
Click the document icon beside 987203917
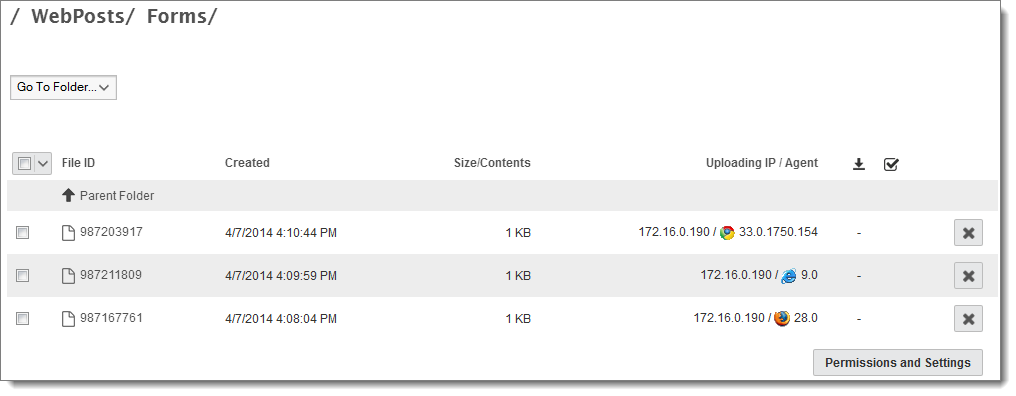pyautogui.click(x=68, y=232)
